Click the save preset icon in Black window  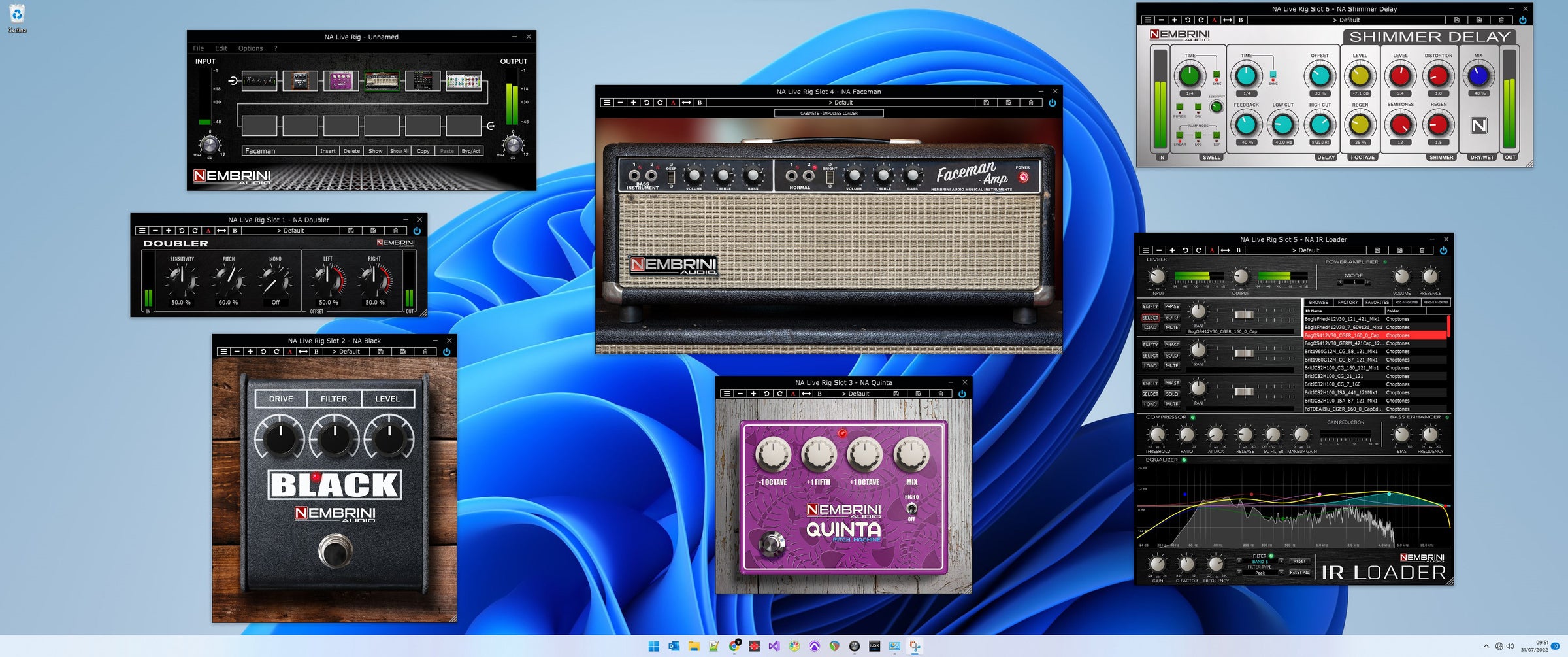[380, 352]
